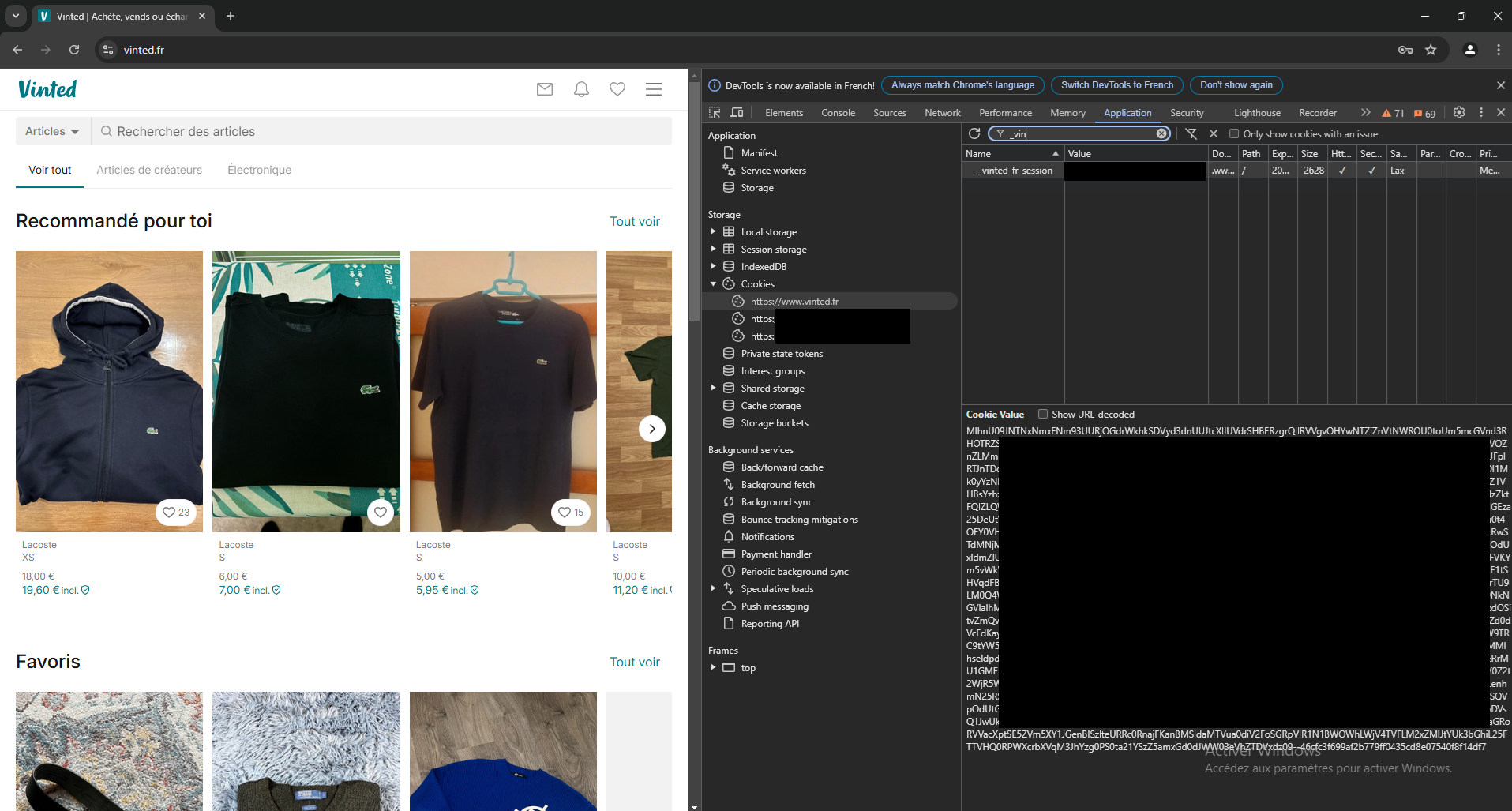Expand IndexedDB tree node
Image resolution: width=1512 pixels, height=811 pixels.
pos(713,266)
